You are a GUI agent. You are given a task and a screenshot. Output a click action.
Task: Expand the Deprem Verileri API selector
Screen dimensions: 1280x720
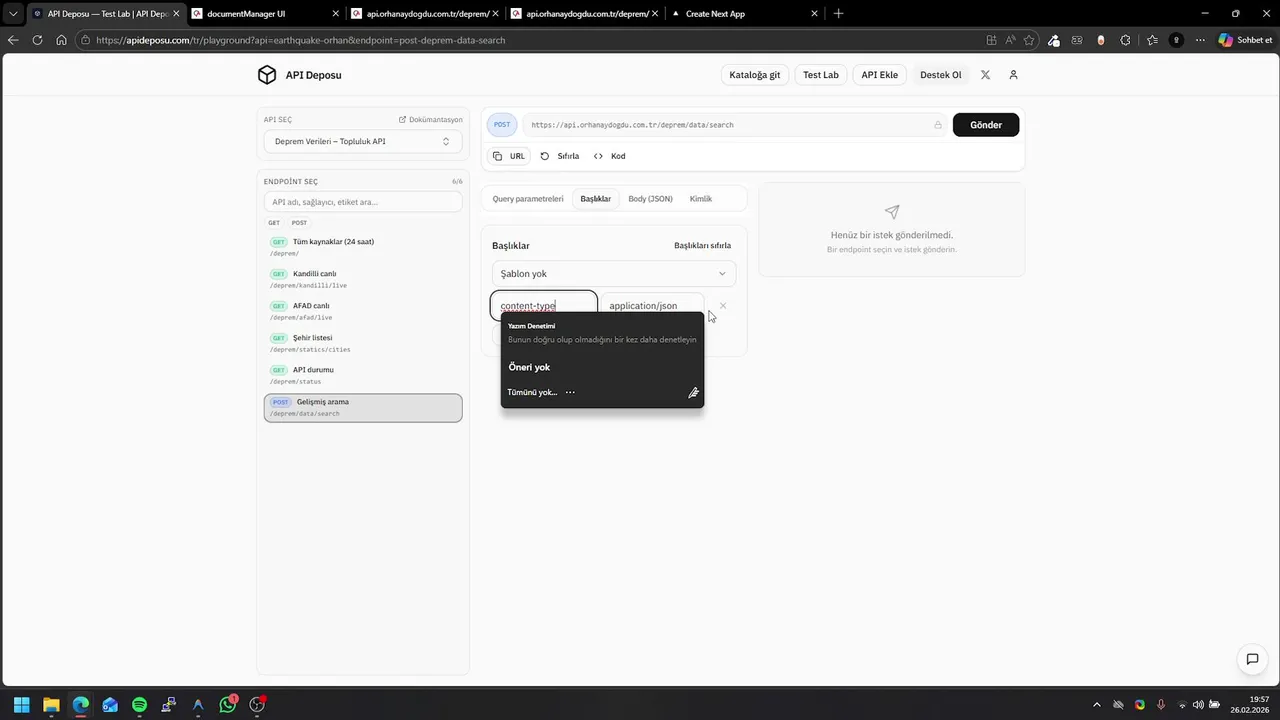coord(363,141)
